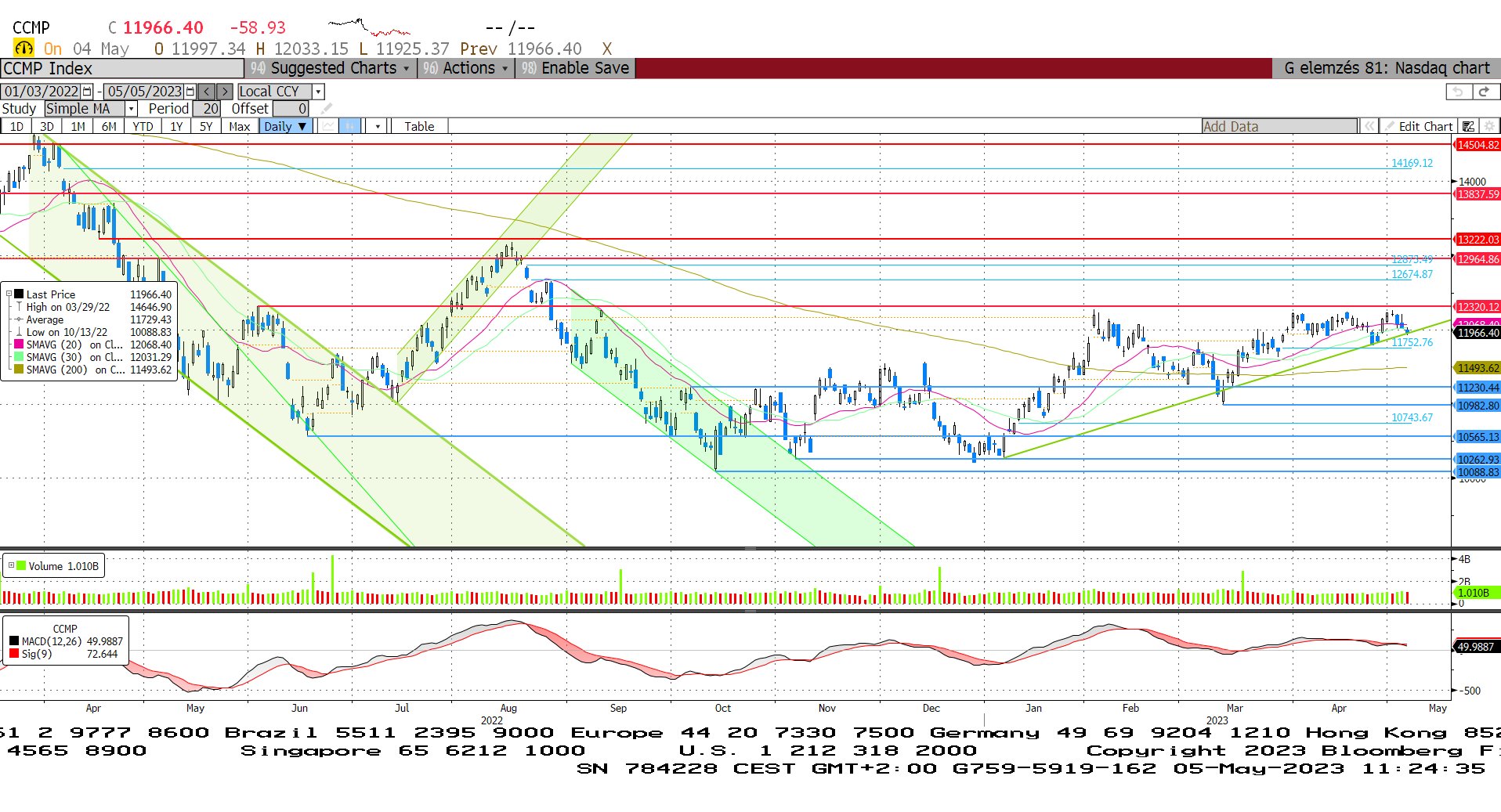The image size is (1501, 812).
Task: Click the Low on 10/13/22 marker icon in legend
Action: [x=19, y=332]
